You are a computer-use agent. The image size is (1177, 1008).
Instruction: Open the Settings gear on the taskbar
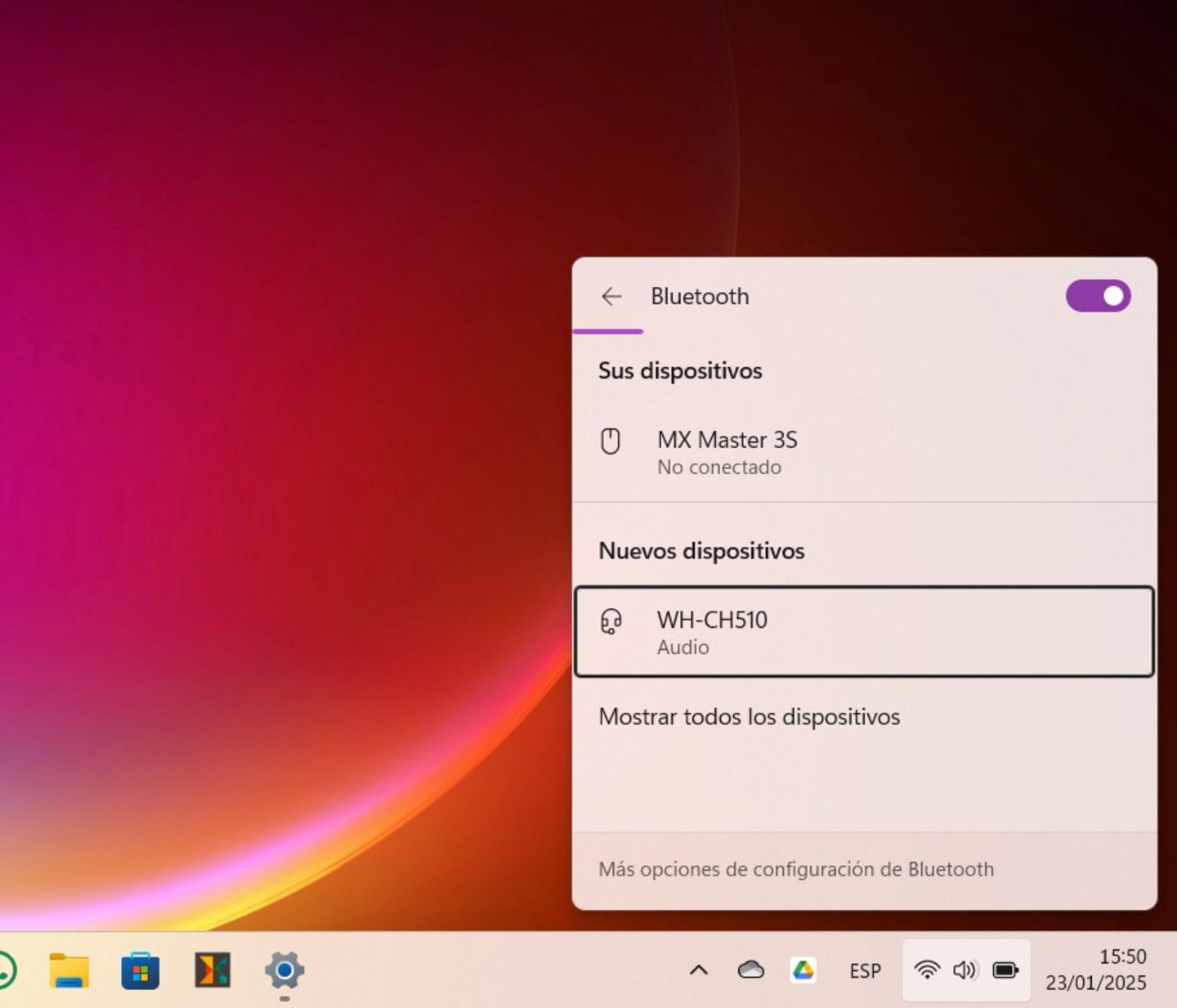[x=284, y=970]
